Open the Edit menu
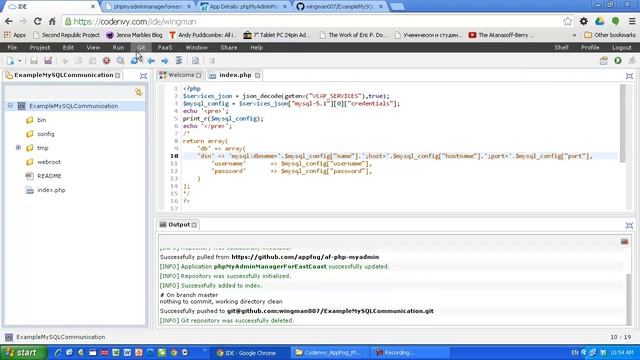640x360 pixels. [x=68, y=47]
